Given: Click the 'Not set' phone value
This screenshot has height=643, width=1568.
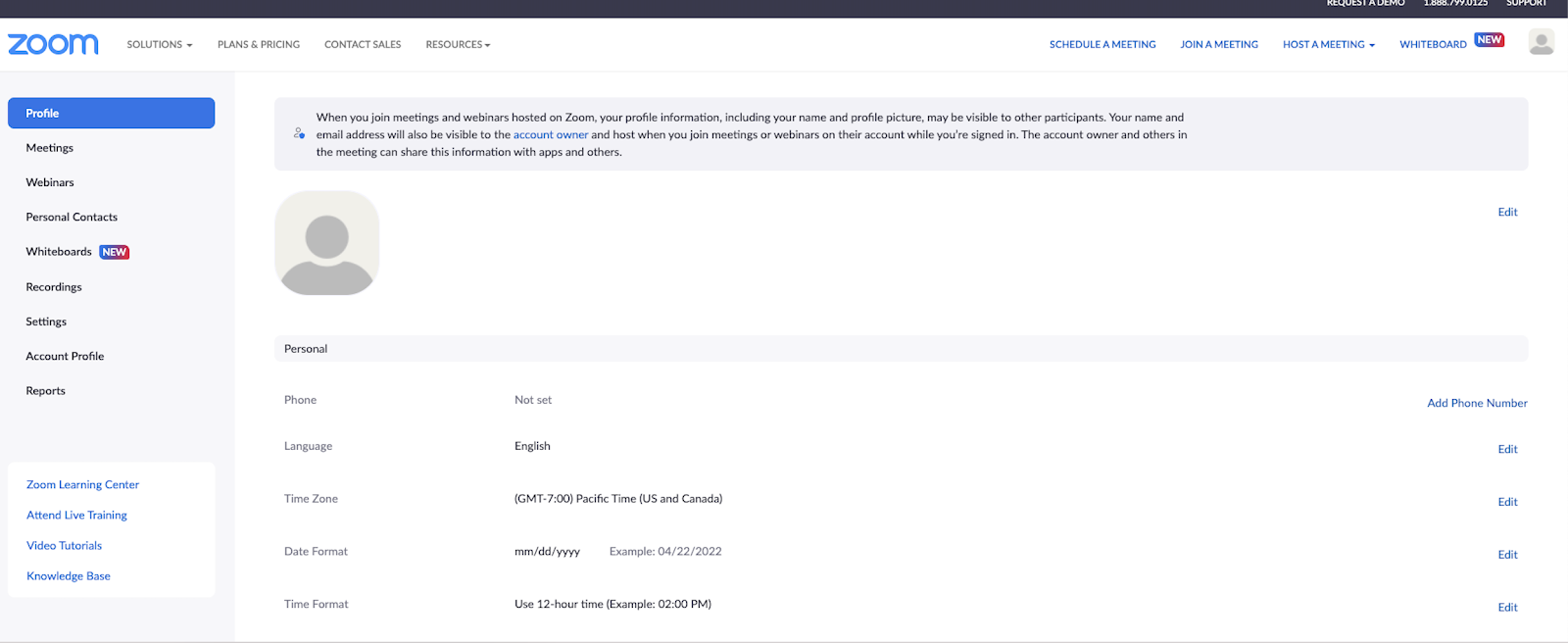Looking at the screenshot, I should [533, 400].
